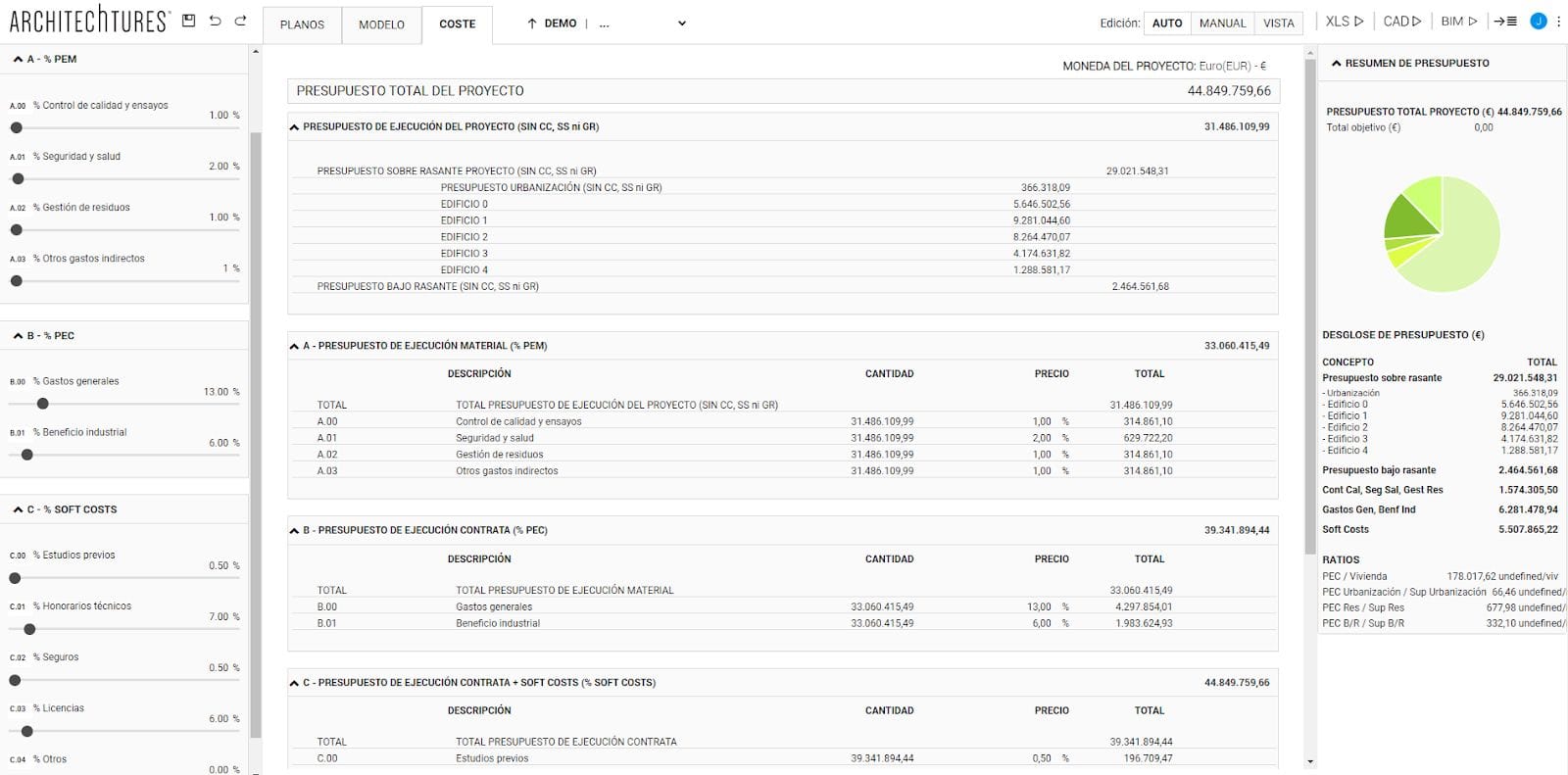The height and width of the screenshot is (775, 1568).
Task: Switch edition mode to MANUAL
Action: 1222,24
